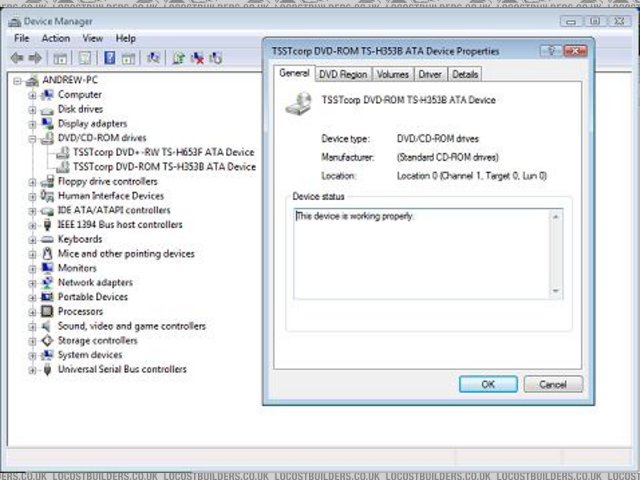Click the Disk drives category icon
Image resolution: width=640 pixels, height=480 pixels.
pyautogui.click(x=47, y=110)
